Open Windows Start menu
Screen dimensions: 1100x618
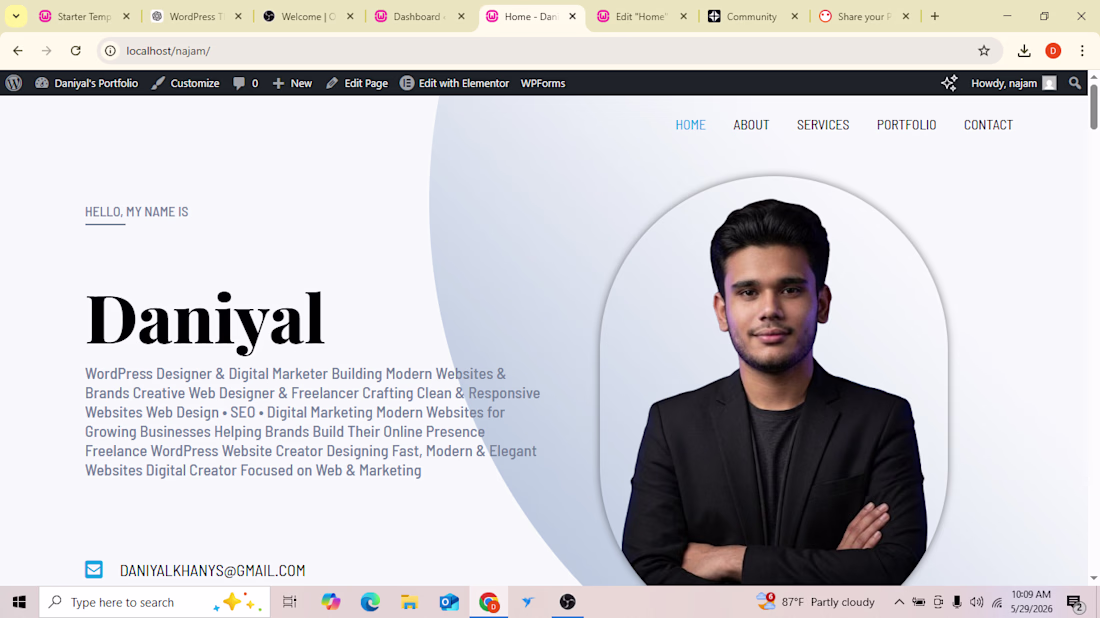coord(19,602)
